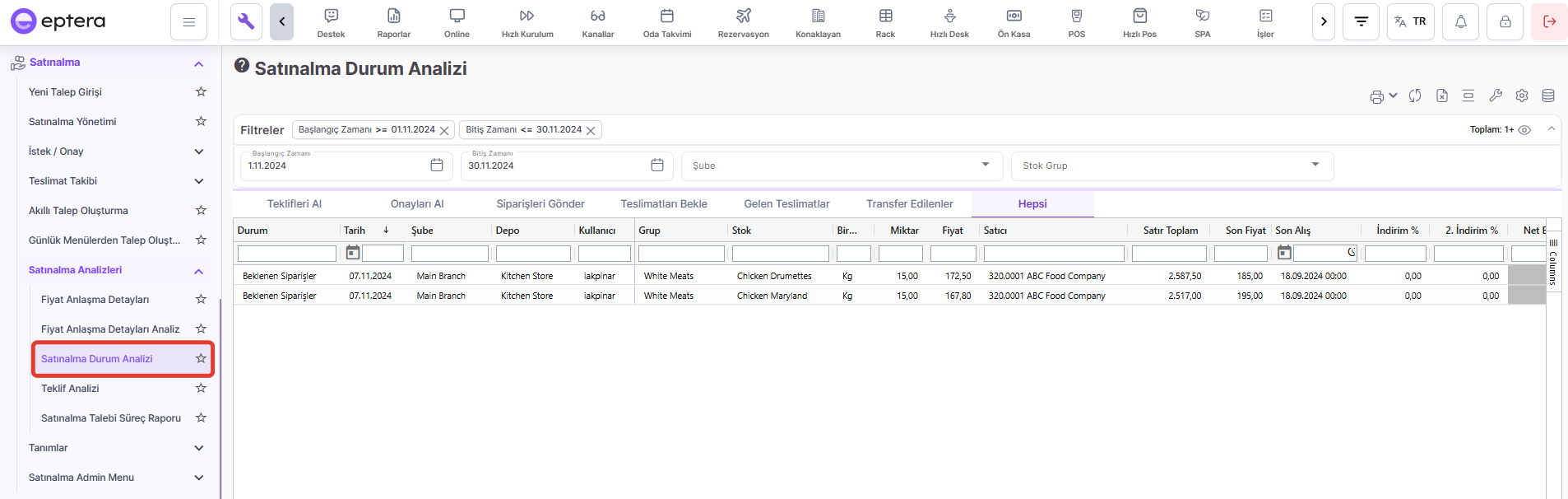Switch to the Gelen Teslimatlar tab
This screenshot has height=499, width=1568.
pyautogui.click(x=786, y=204)
